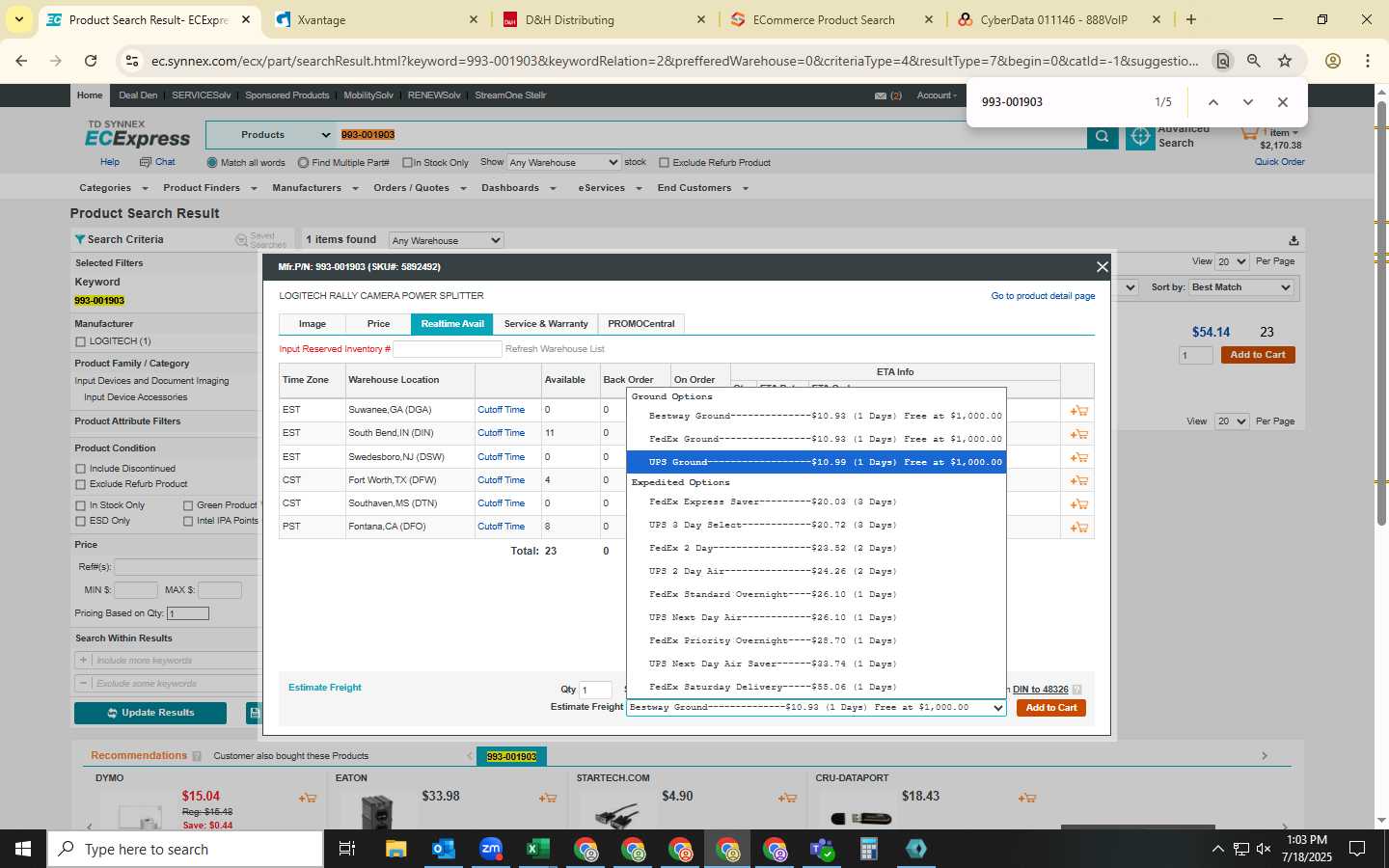This screenshot has width=1389, height=868.
Task: Check ESD Only filter
Action: click(80, 521)
